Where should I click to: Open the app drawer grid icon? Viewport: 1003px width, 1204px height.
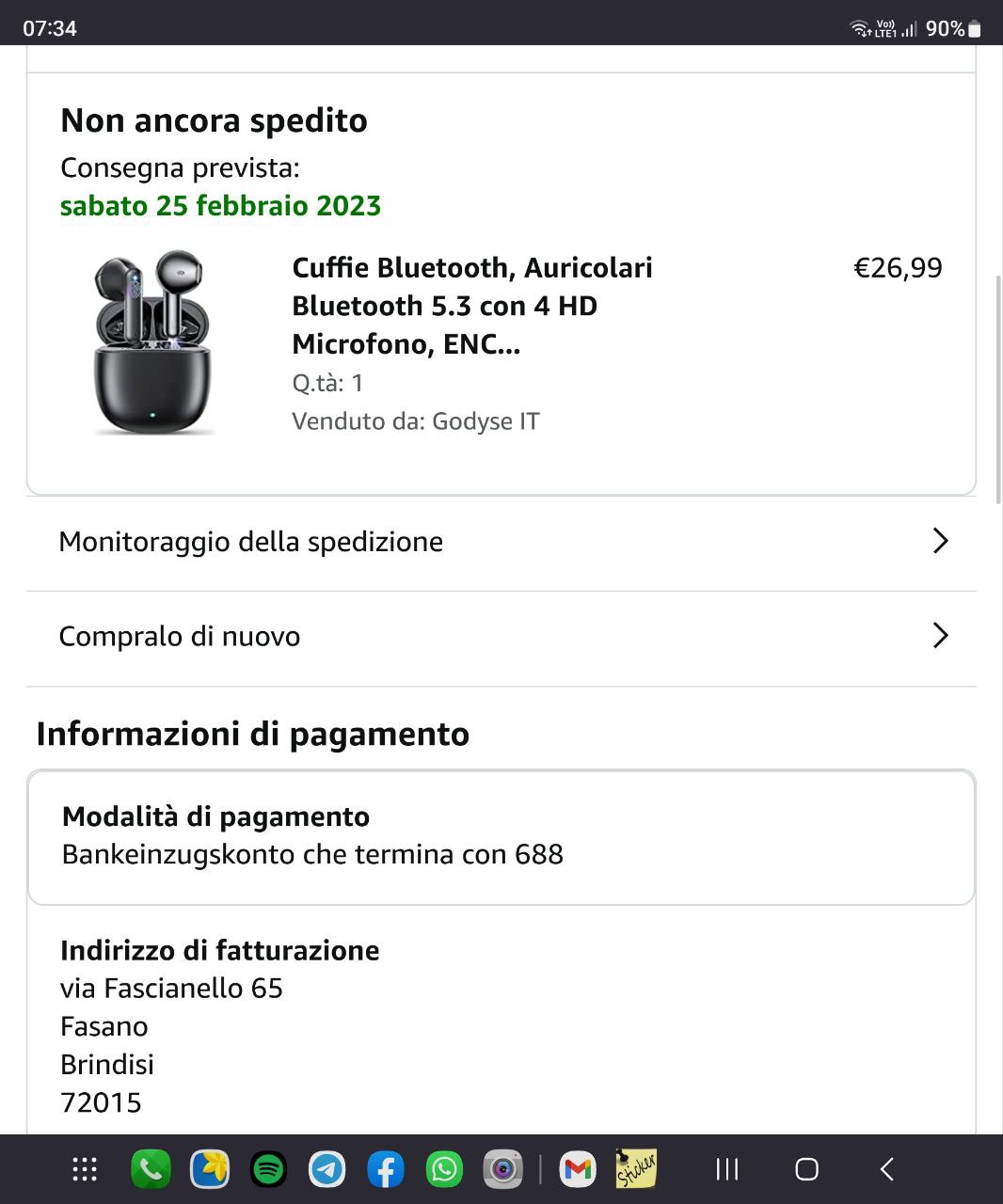pyautogui.click(x=85, y=1169)
